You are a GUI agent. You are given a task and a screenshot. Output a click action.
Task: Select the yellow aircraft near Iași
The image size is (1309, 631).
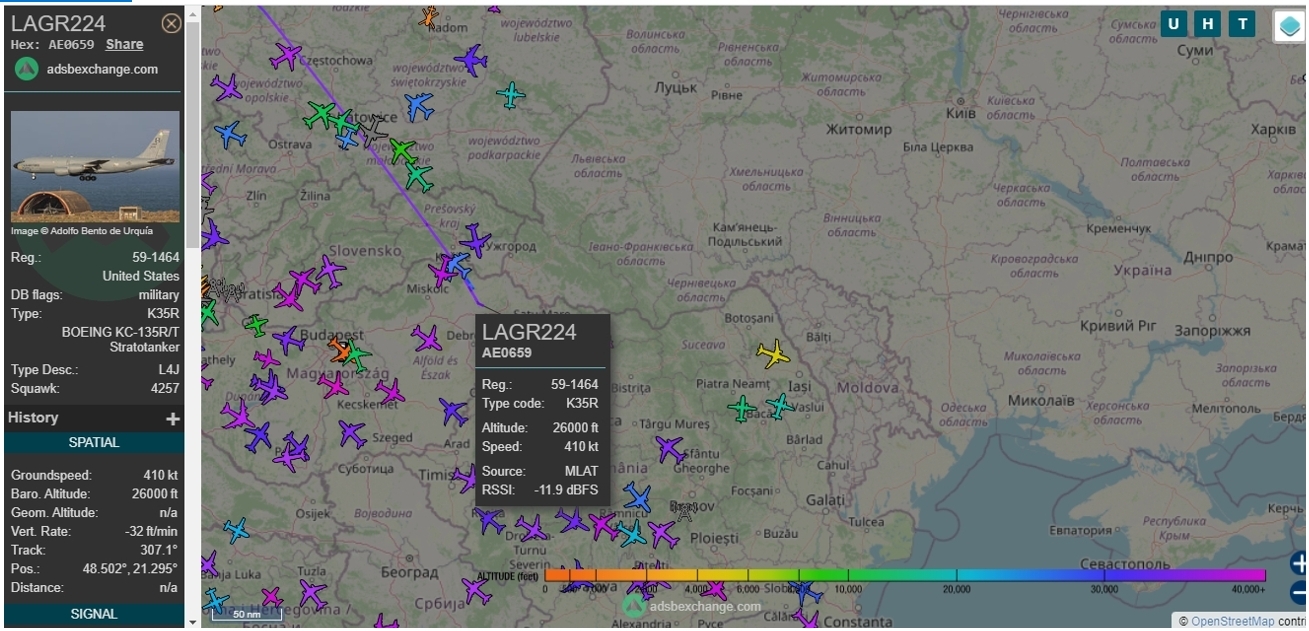pyautogui.click(x=772, y=353)
